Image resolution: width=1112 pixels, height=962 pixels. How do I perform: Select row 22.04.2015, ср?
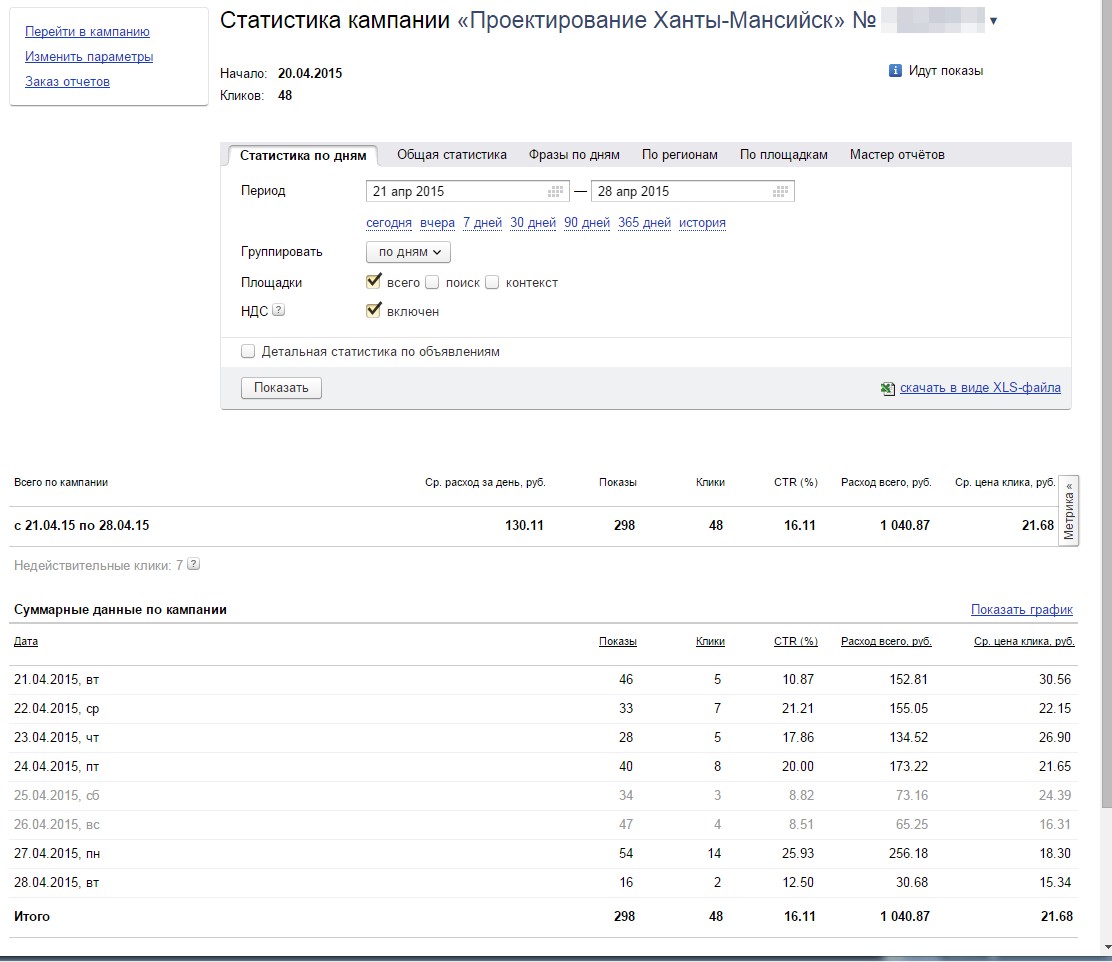(x=543, y=709)
